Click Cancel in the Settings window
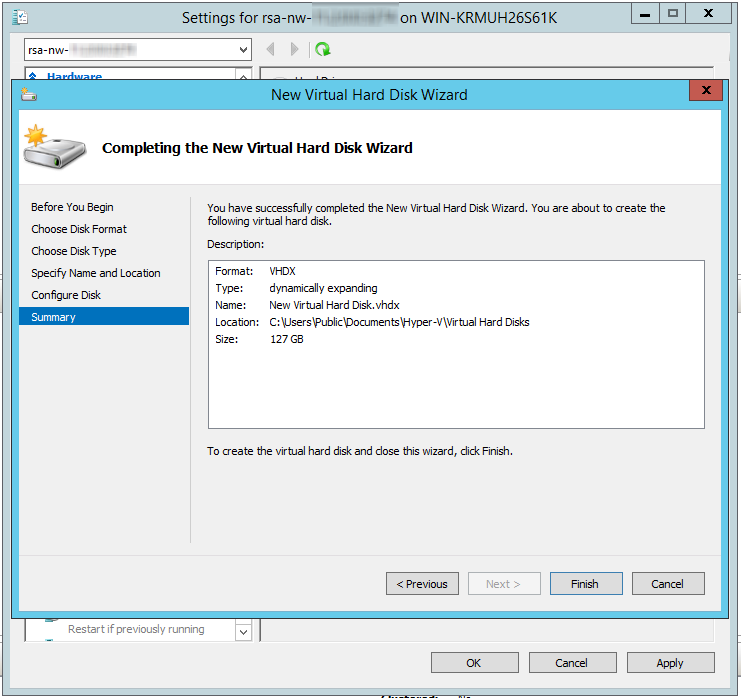Viewport: 741px width, 698px height. tap(572, 663)
